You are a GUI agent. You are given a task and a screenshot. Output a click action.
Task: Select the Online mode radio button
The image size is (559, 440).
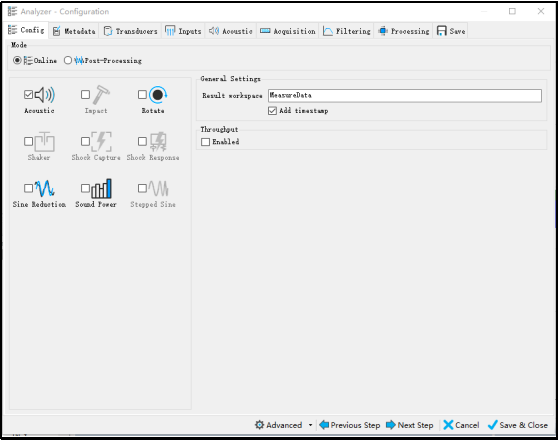[x=17, y=60]
